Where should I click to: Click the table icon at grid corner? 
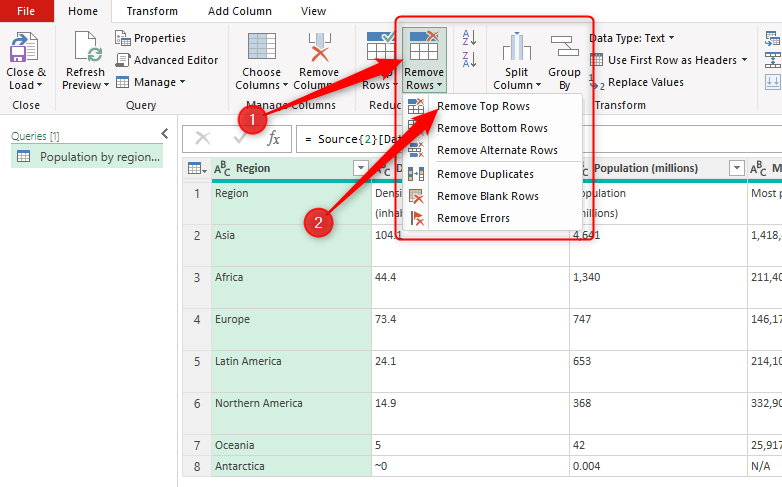[x=197, y=169]
